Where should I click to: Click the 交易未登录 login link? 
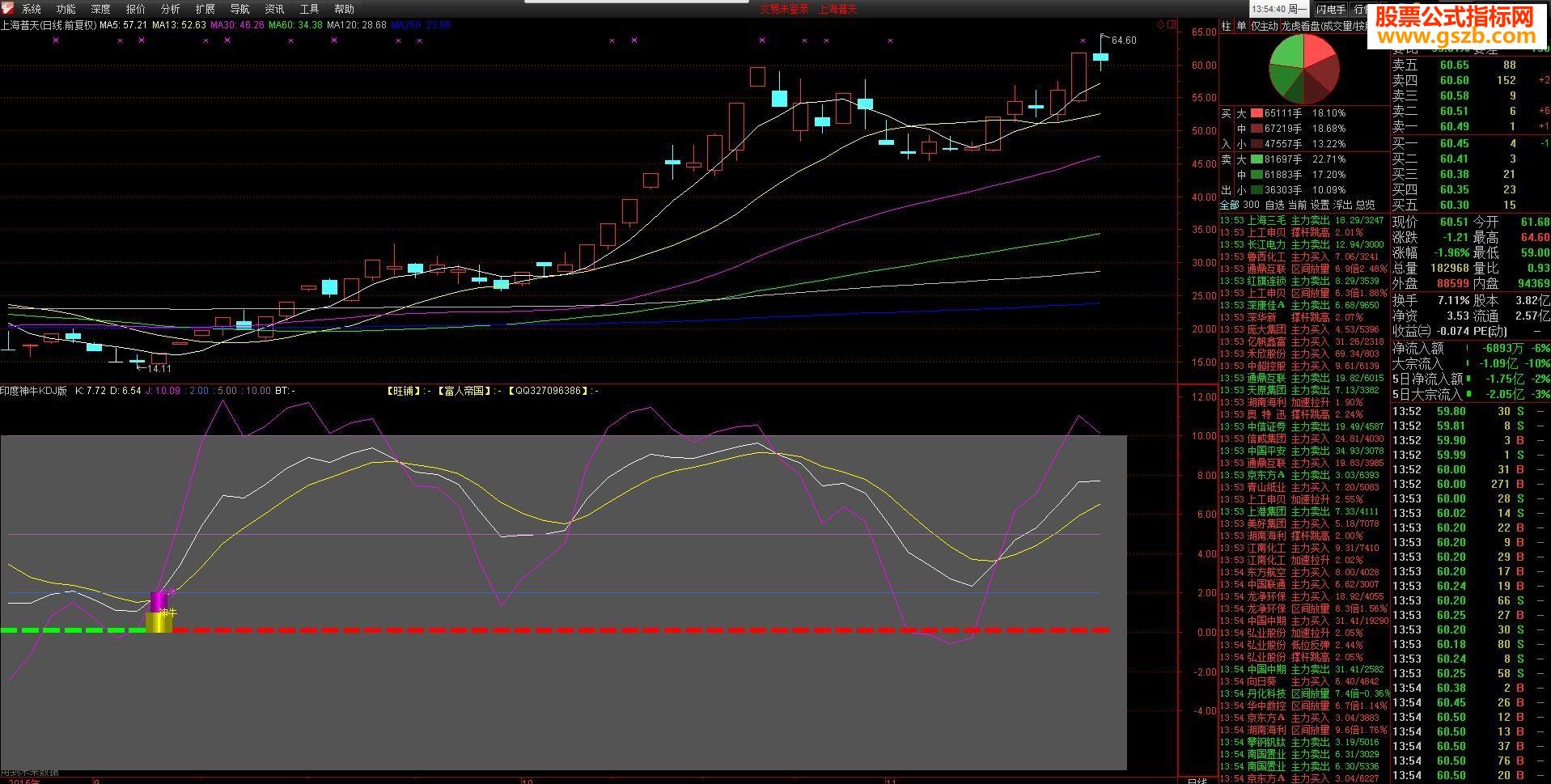click(784, 9)
